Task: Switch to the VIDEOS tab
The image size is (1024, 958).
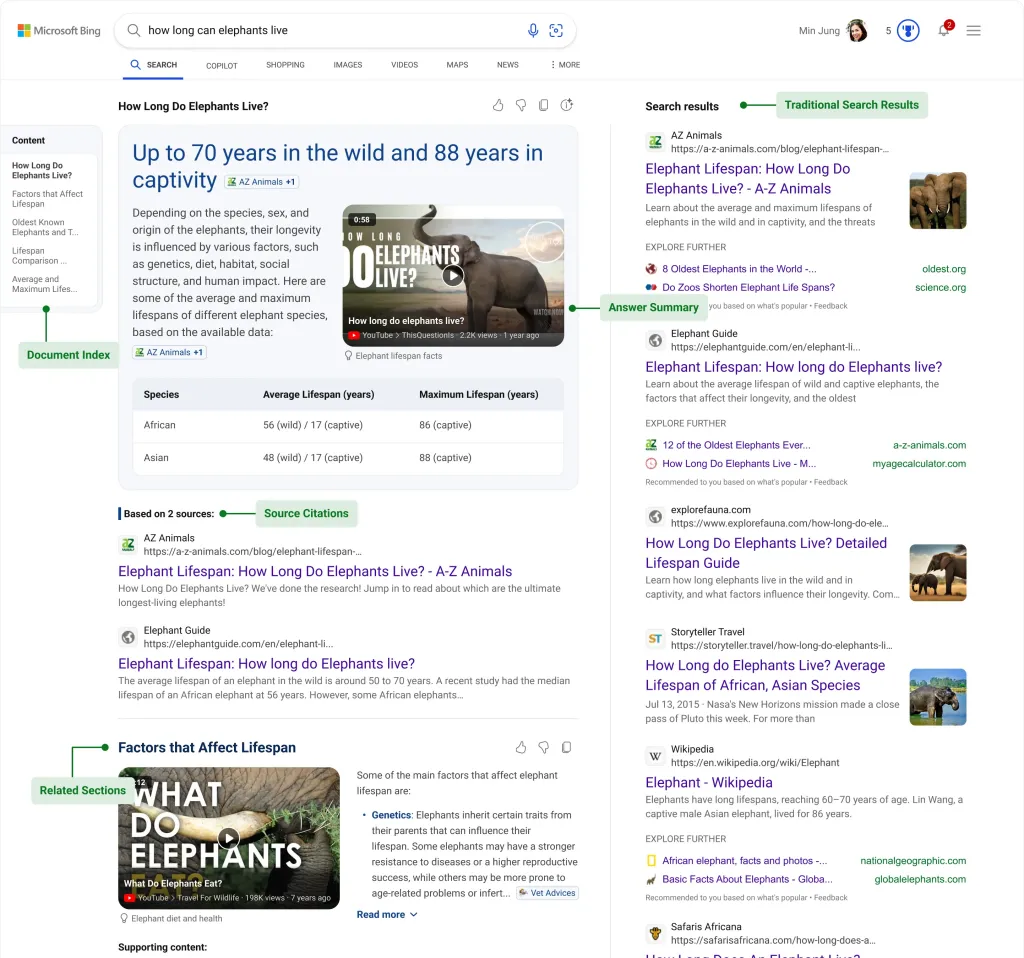Action: coord(404,65)
